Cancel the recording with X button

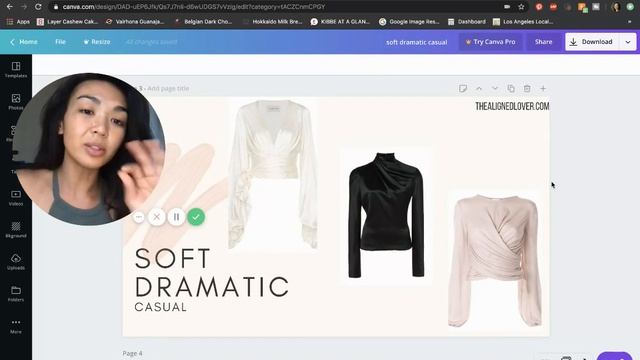tap(157, 217)
